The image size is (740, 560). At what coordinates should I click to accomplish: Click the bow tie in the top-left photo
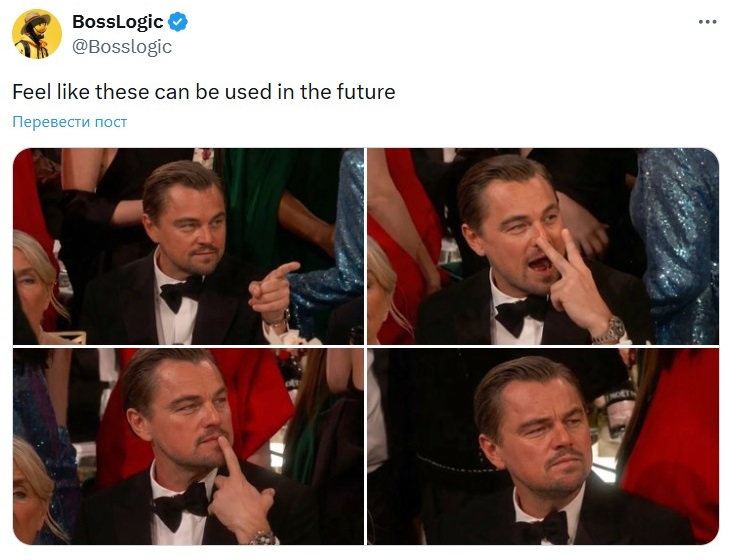click(x=181, y=293)
